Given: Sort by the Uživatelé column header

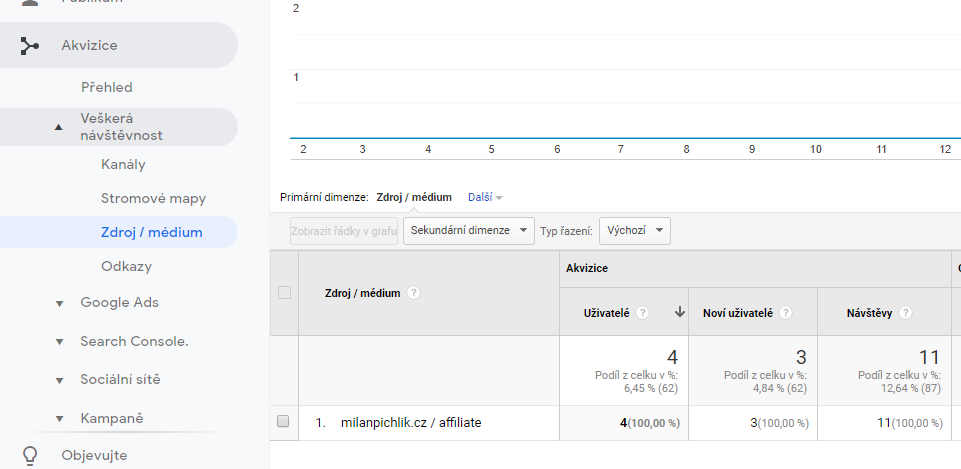Looking at the screenshot, I should pos(607,313).
